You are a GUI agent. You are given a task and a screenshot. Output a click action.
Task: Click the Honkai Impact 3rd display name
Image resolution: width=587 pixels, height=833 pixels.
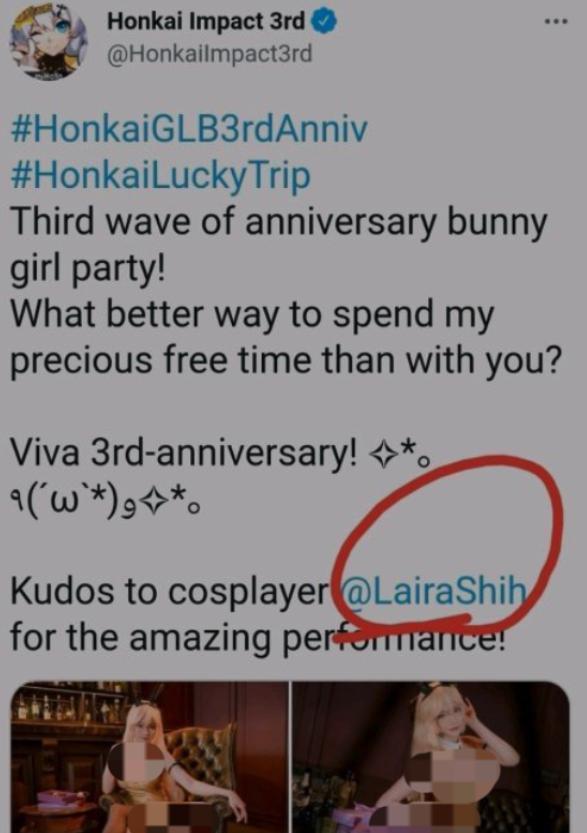tap(206, 22)
